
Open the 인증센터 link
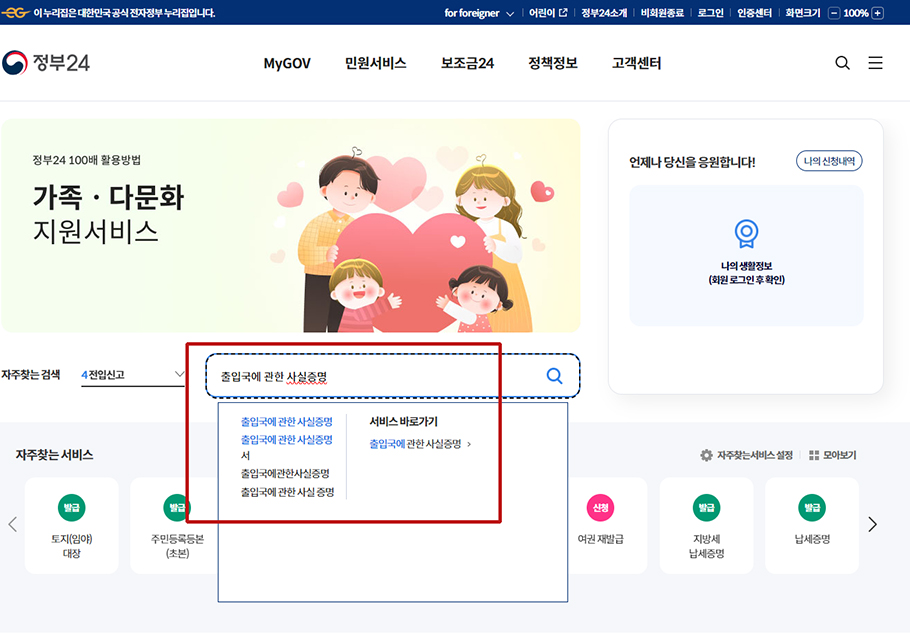click(754, 13)
